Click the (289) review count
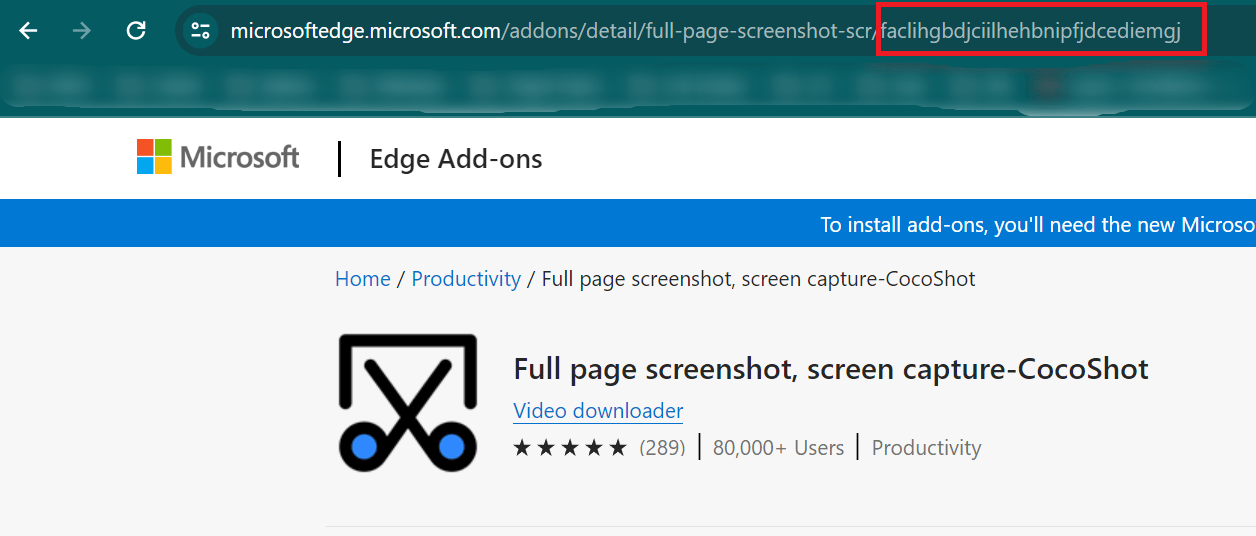Viewport: 1256px width, 536px height. click(x=662, y=448)
